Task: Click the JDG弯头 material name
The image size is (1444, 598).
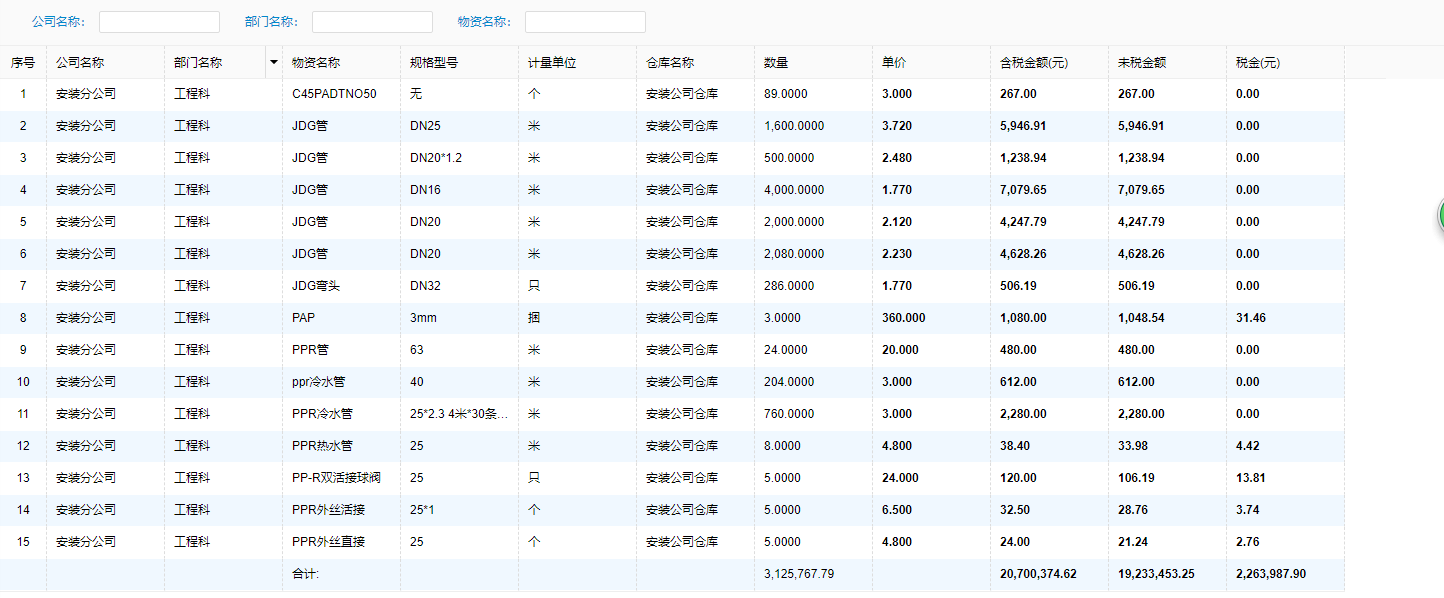Action: (x=316, y=286)
